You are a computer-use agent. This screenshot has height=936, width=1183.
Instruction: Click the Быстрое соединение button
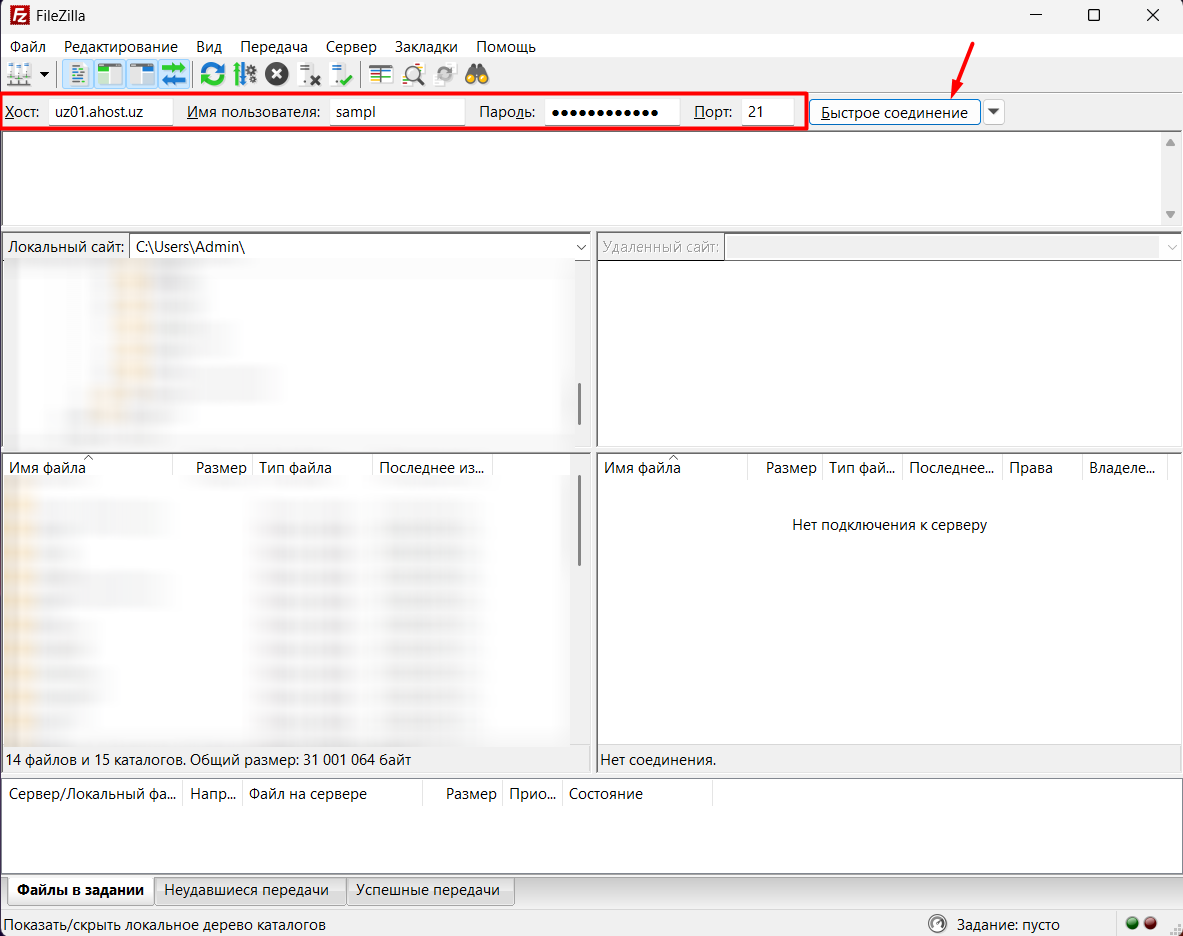click(895, 112)
